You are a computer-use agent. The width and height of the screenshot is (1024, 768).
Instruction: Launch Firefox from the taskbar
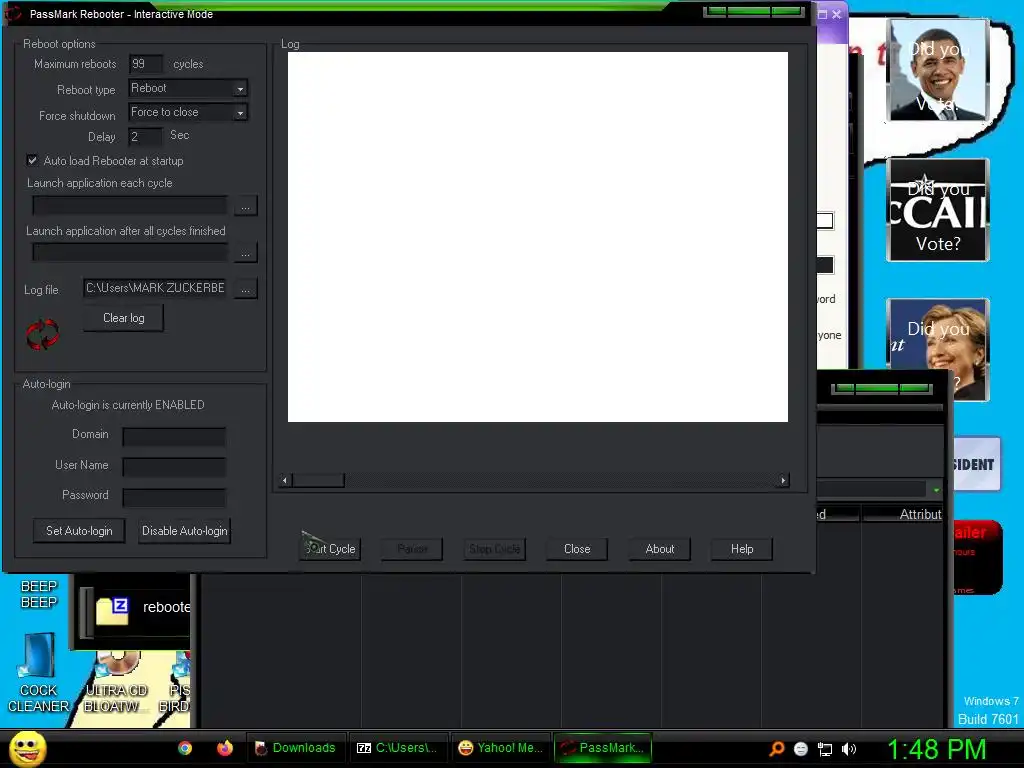pyautogui.click(x=225, y=748)
